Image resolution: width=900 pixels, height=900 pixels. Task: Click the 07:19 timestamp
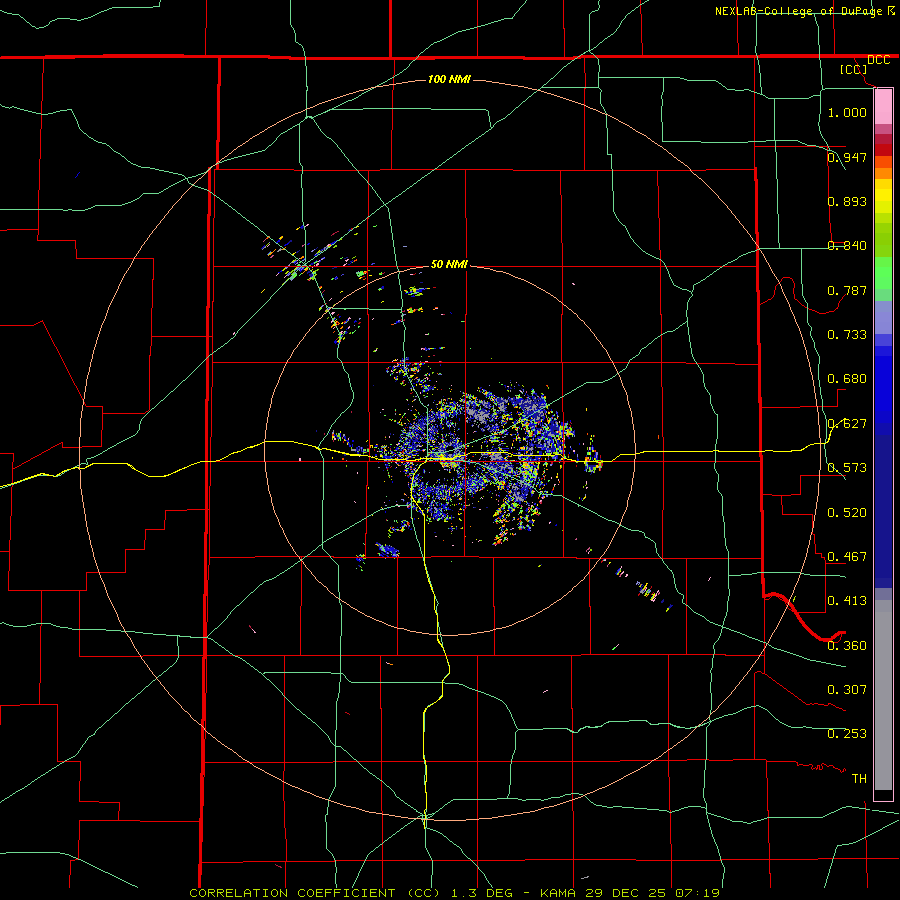[x=697, y=893]
